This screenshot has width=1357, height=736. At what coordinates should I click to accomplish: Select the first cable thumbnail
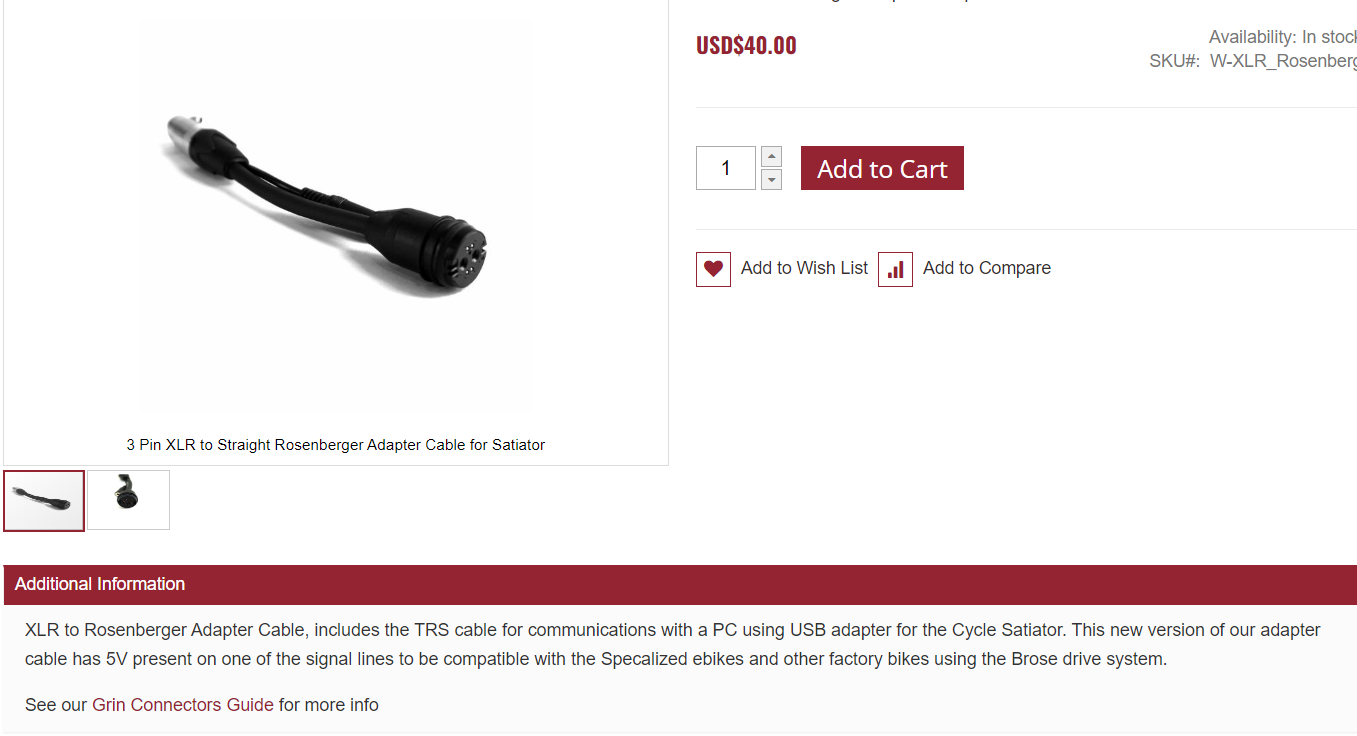pyautogui.click(x=44, y=500)
